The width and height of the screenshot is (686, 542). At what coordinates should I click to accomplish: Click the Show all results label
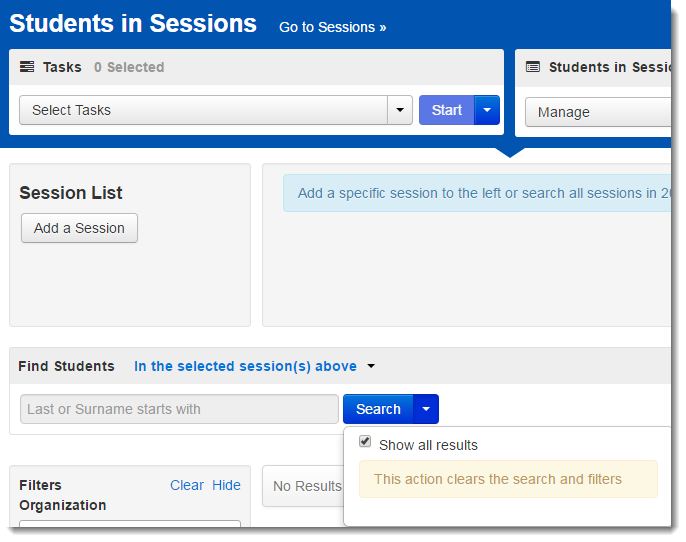[x=428, y=445]
